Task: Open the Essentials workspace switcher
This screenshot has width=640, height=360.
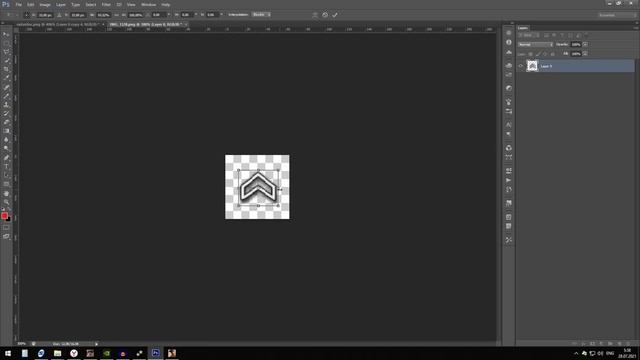Action: [618, 15]
